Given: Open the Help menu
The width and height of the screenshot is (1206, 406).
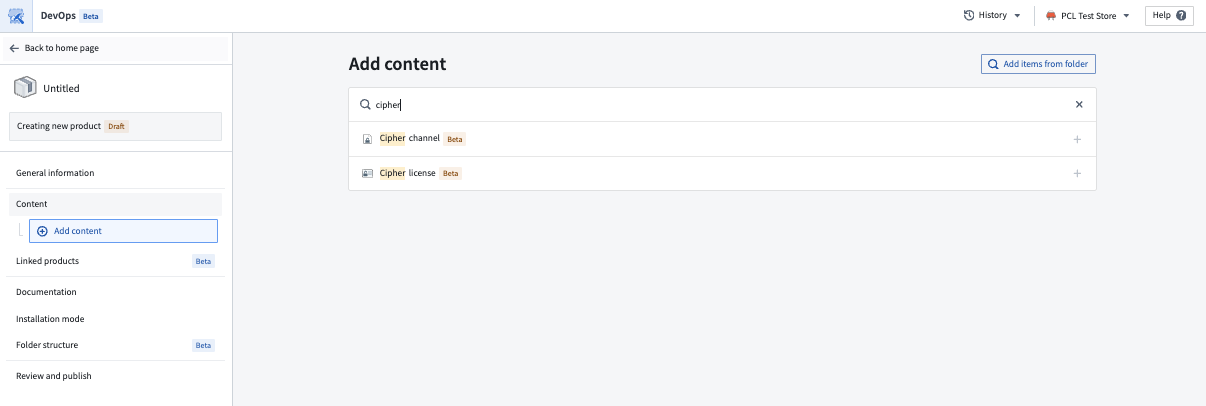Looking at the screenshot, I should (x=1169, y=16).
